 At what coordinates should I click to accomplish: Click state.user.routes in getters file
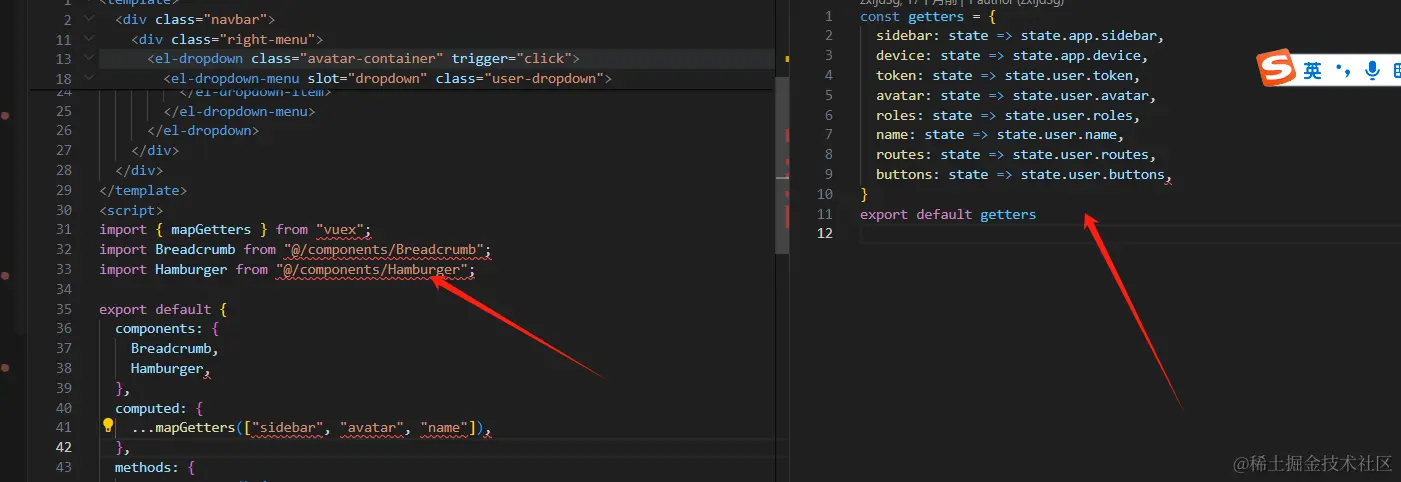point(1081,154)
